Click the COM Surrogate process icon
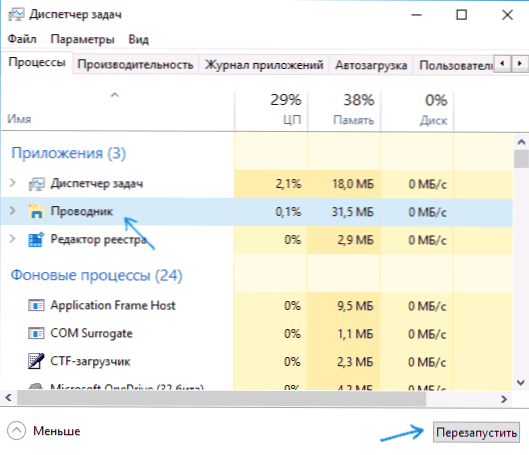 click(36, 333)
